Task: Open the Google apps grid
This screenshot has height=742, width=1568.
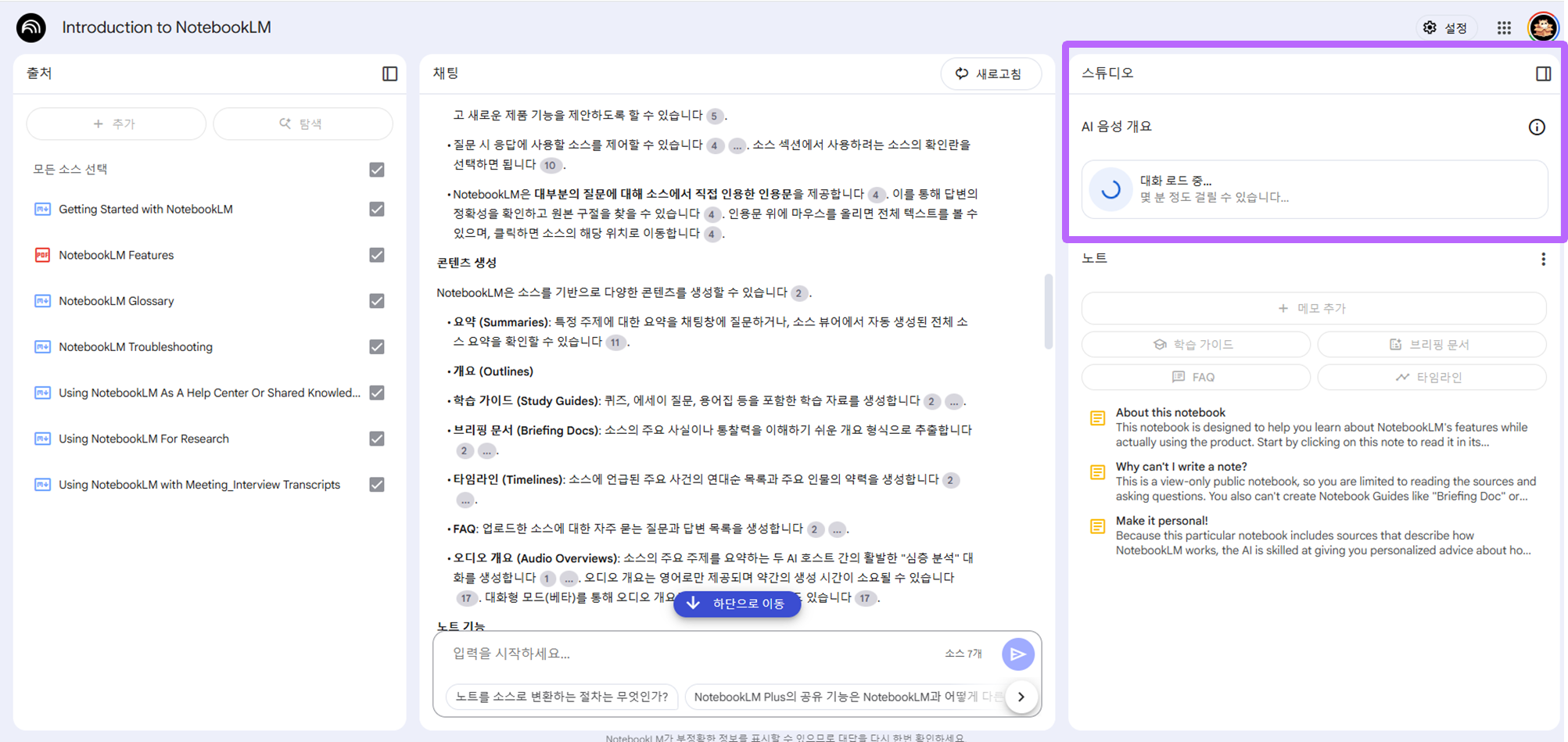Action: pyautogui.click(x=1504, y=27)
